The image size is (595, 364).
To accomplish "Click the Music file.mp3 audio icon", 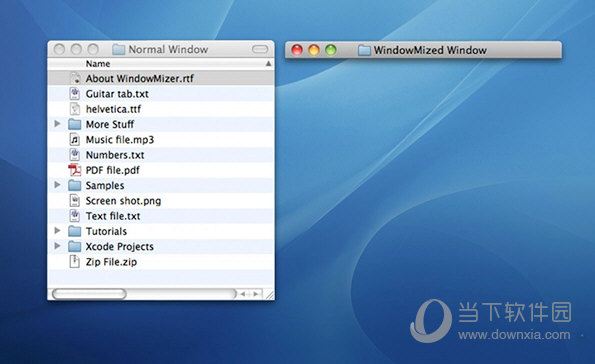I will [75, 140].
